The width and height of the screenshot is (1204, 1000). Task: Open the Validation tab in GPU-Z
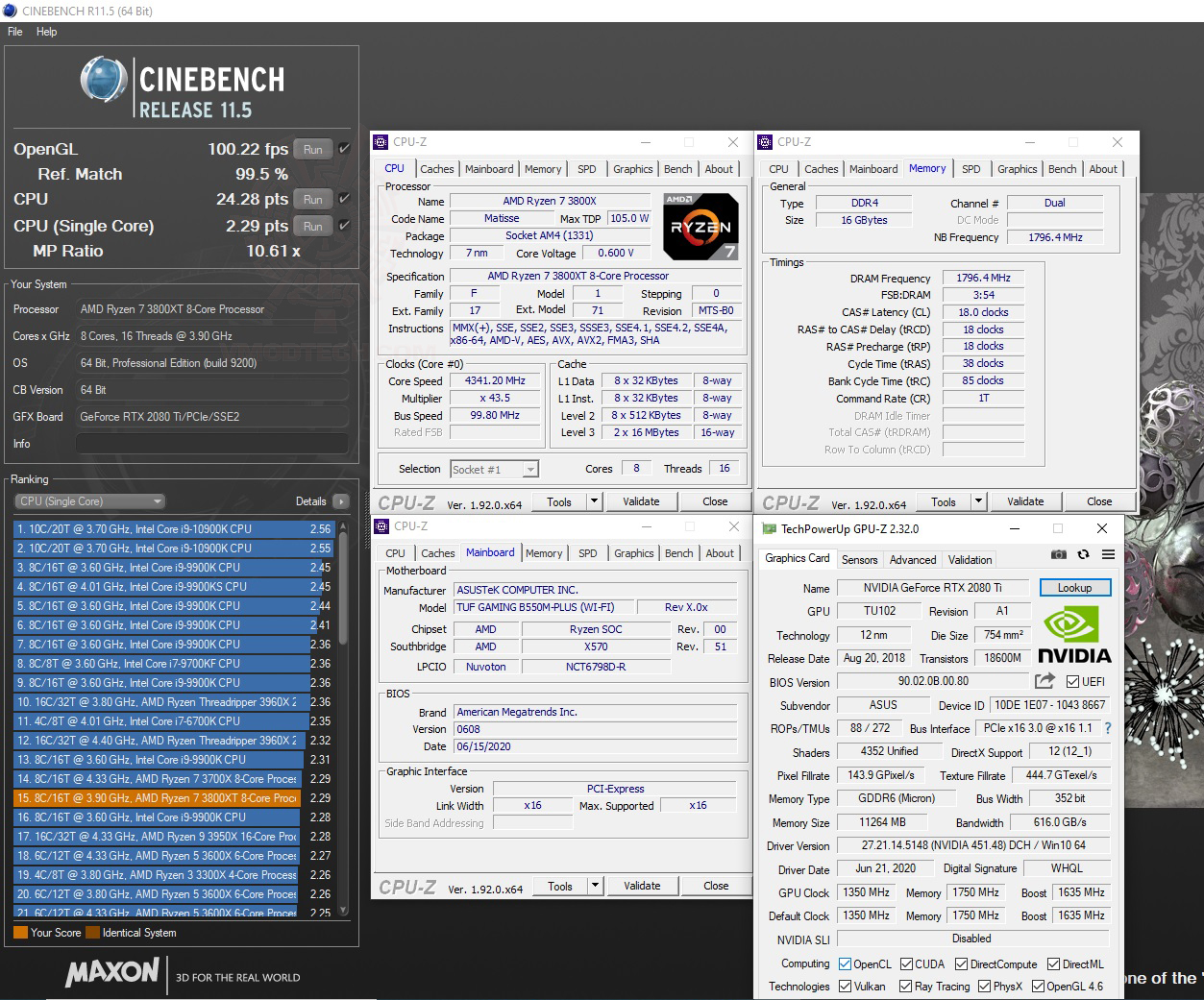pos(971,560)
